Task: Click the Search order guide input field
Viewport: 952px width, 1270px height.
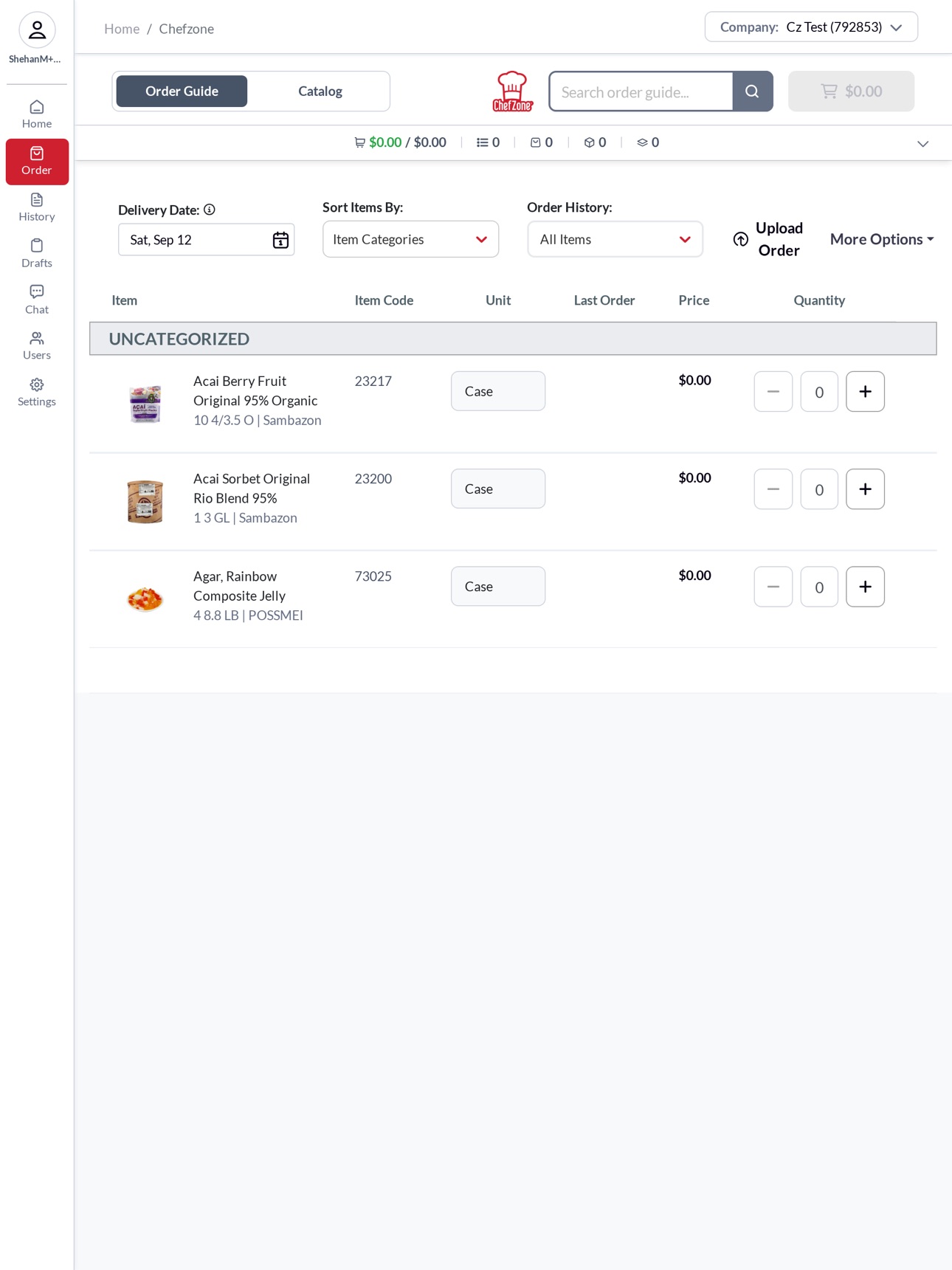Action: pyautogui.click(x=641, y=92)
